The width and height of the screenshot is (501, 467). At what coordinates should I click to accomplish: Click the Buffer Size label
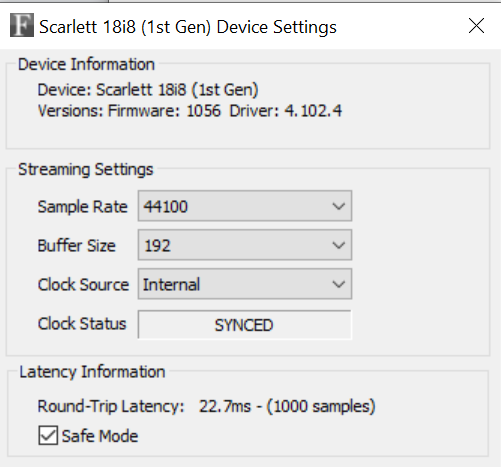(77, 246)
